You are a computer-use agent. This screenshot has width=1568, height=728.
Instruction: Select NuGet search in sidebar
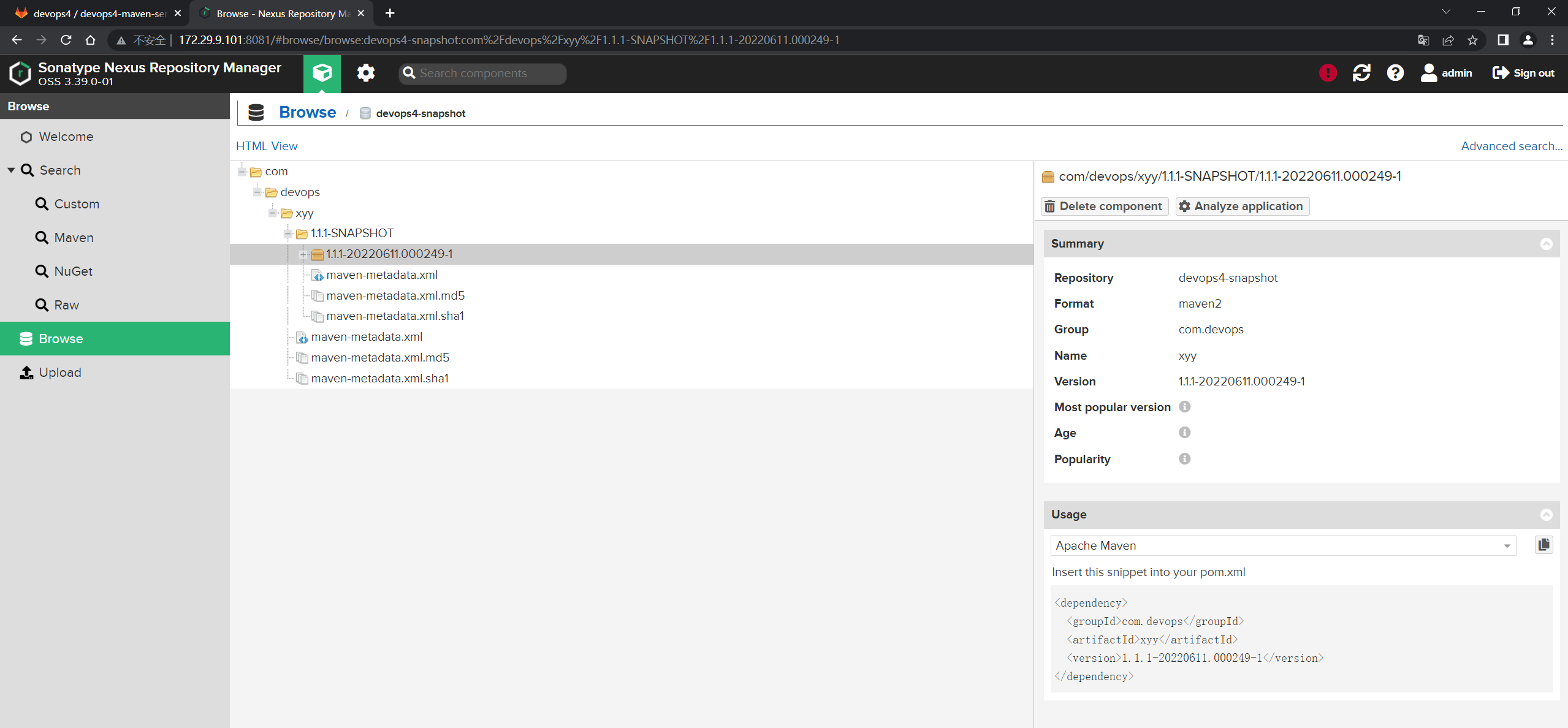(x=115, y=271)
